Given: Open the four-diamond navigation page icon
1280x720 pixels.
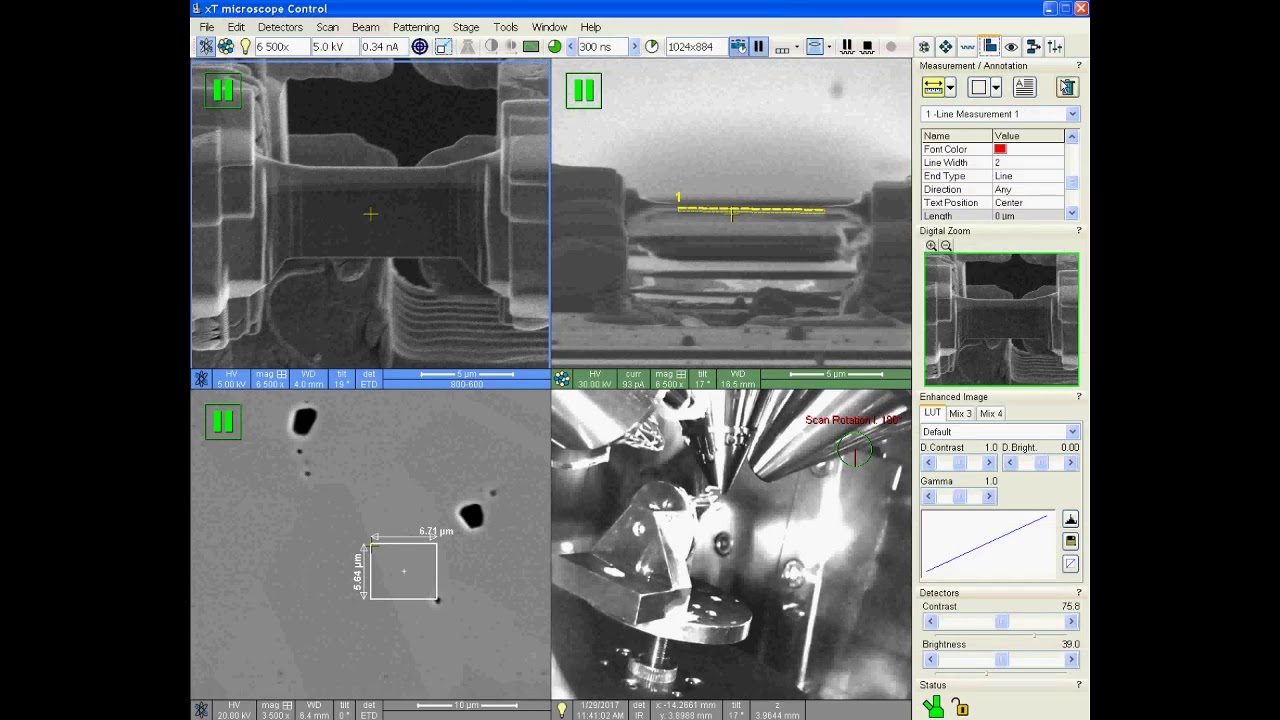Looking at the screenshot, I should click(946, 46).
